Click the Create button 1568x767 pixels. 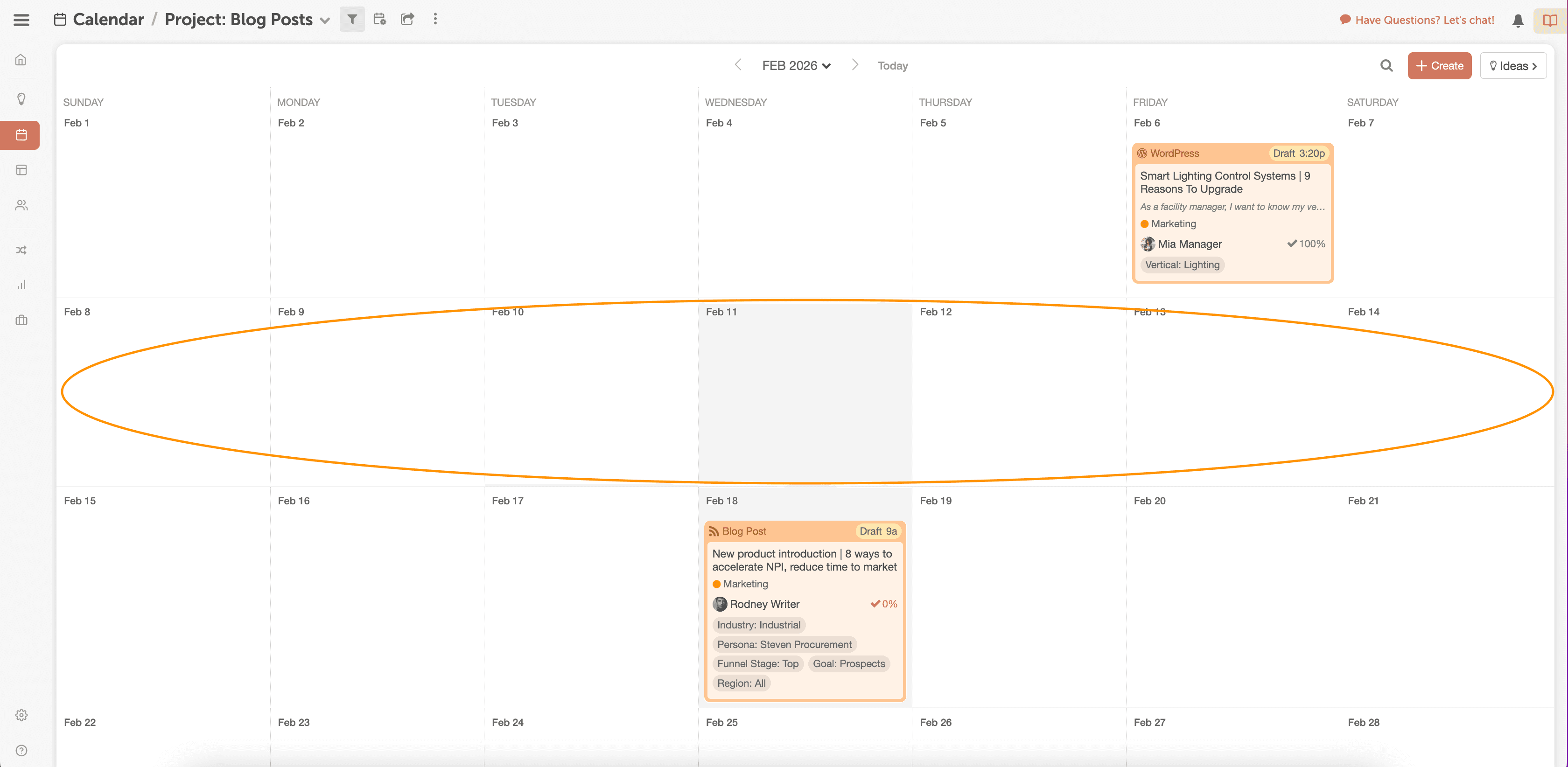coord(1439,66)
